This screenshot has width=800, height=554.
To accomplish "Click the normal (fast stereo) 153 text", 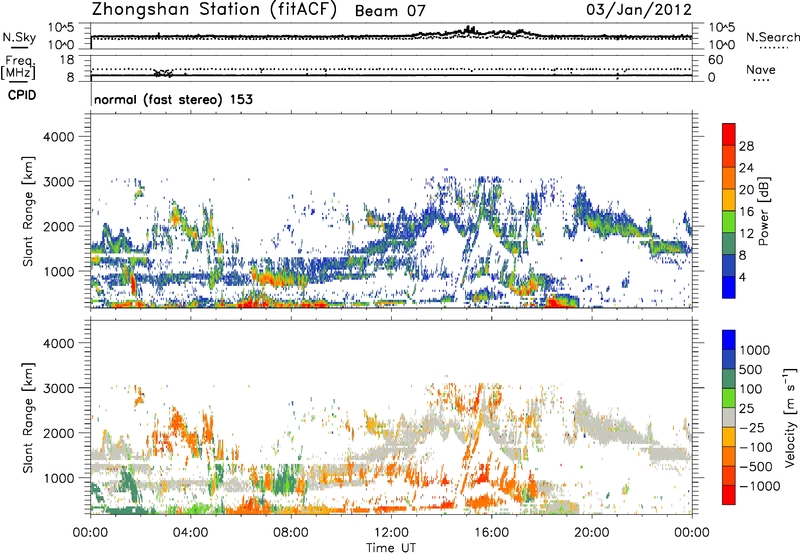I will click(173, 99).
